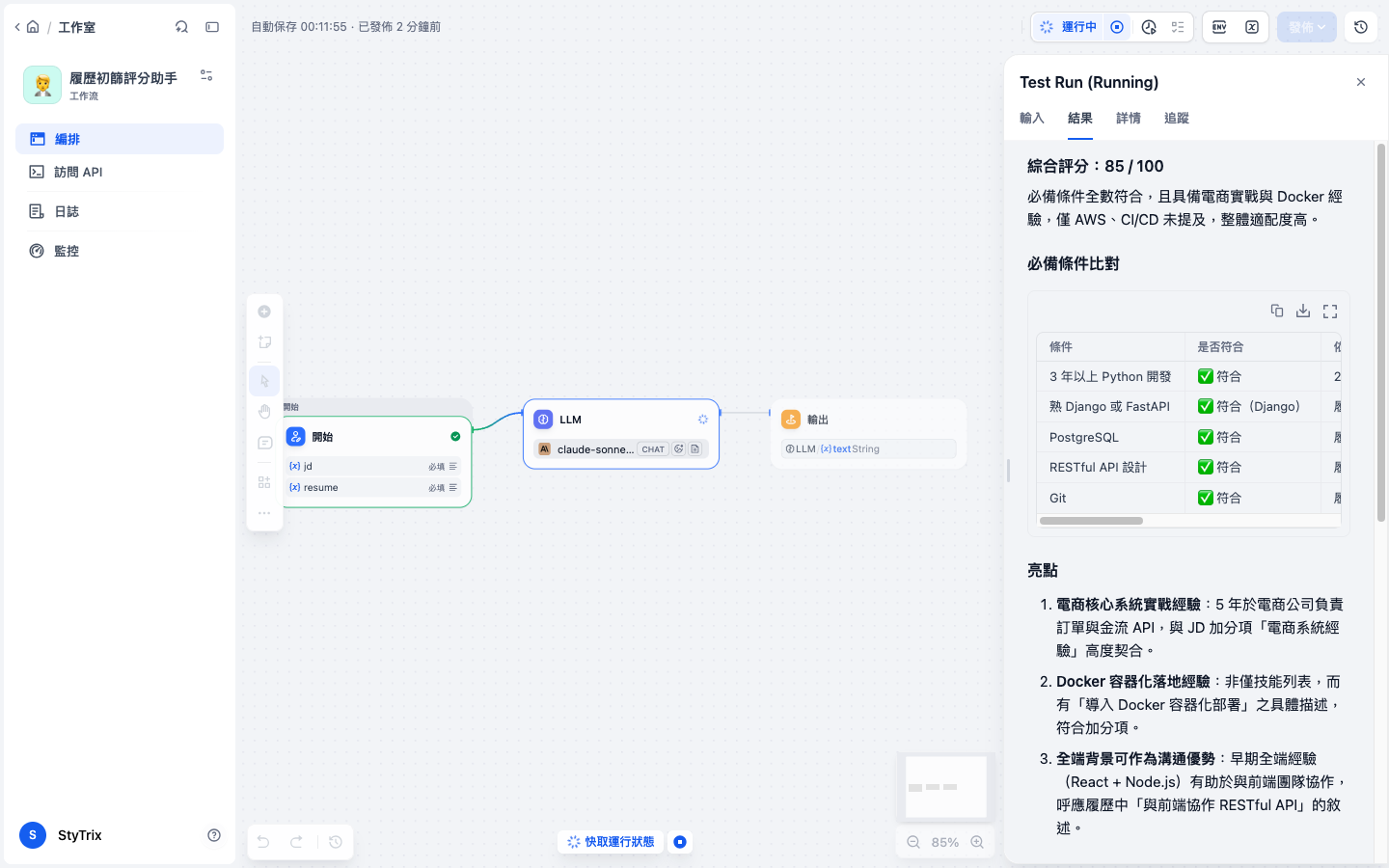
Task: Open the 監控 monitoring page
Action: click(x=120, y=251)
